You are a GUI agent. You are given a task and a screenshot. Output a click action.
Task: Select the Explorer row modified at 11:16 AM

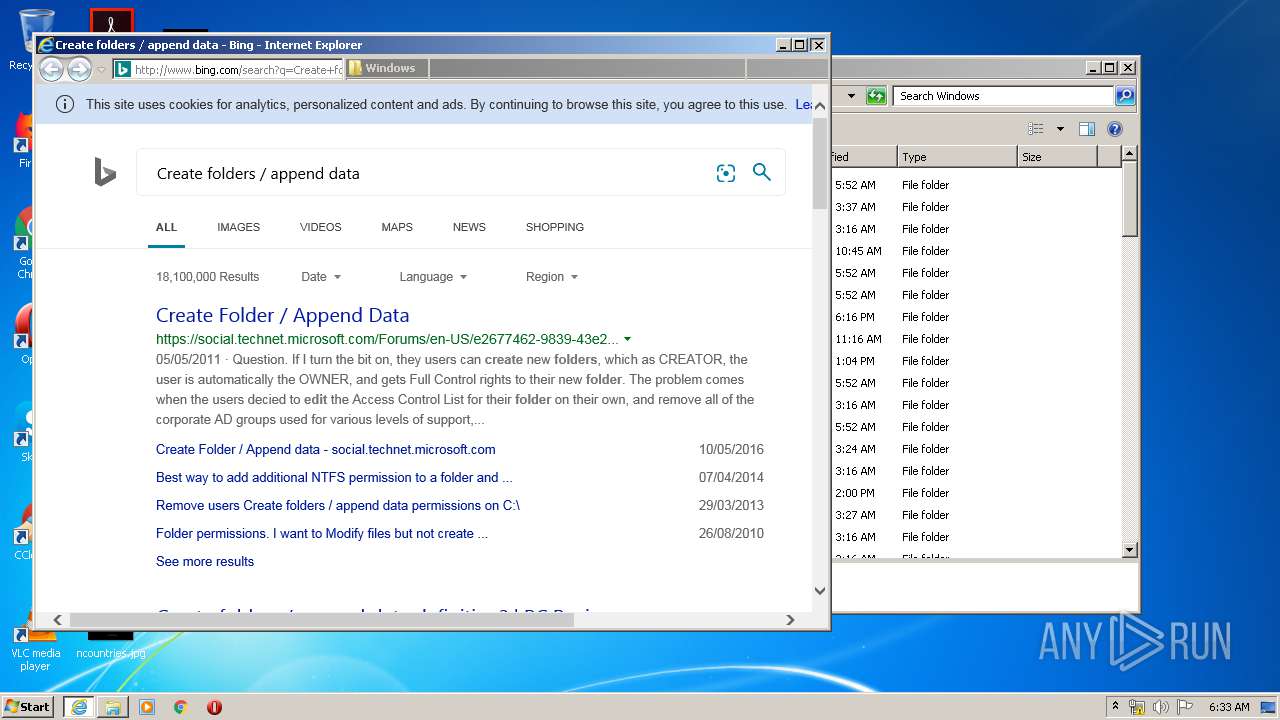pyautogui.click(x=976, y=339)
